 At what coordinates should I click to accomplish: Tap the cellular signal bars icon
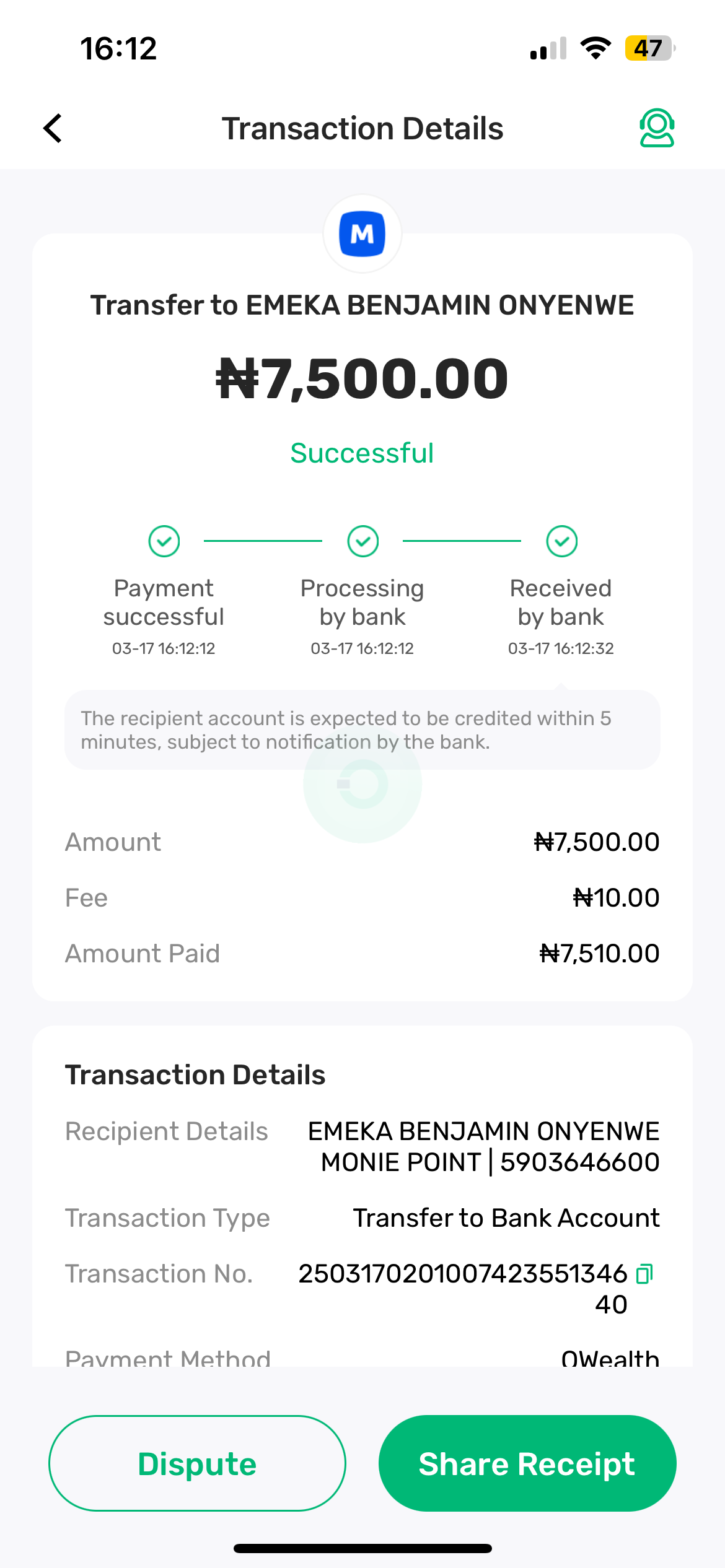pos(548,48)
